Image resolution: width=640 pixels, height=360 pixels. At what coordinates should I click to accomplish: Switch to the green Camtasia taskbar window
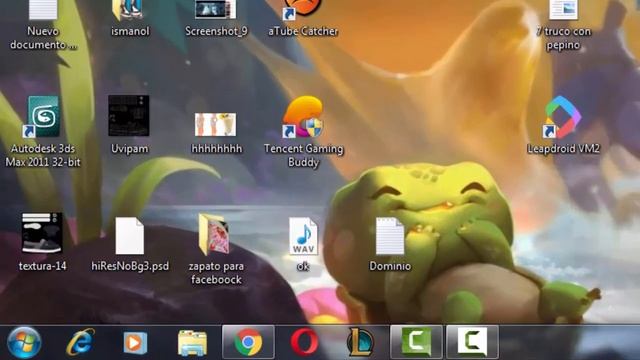click(x=416, y=342)
